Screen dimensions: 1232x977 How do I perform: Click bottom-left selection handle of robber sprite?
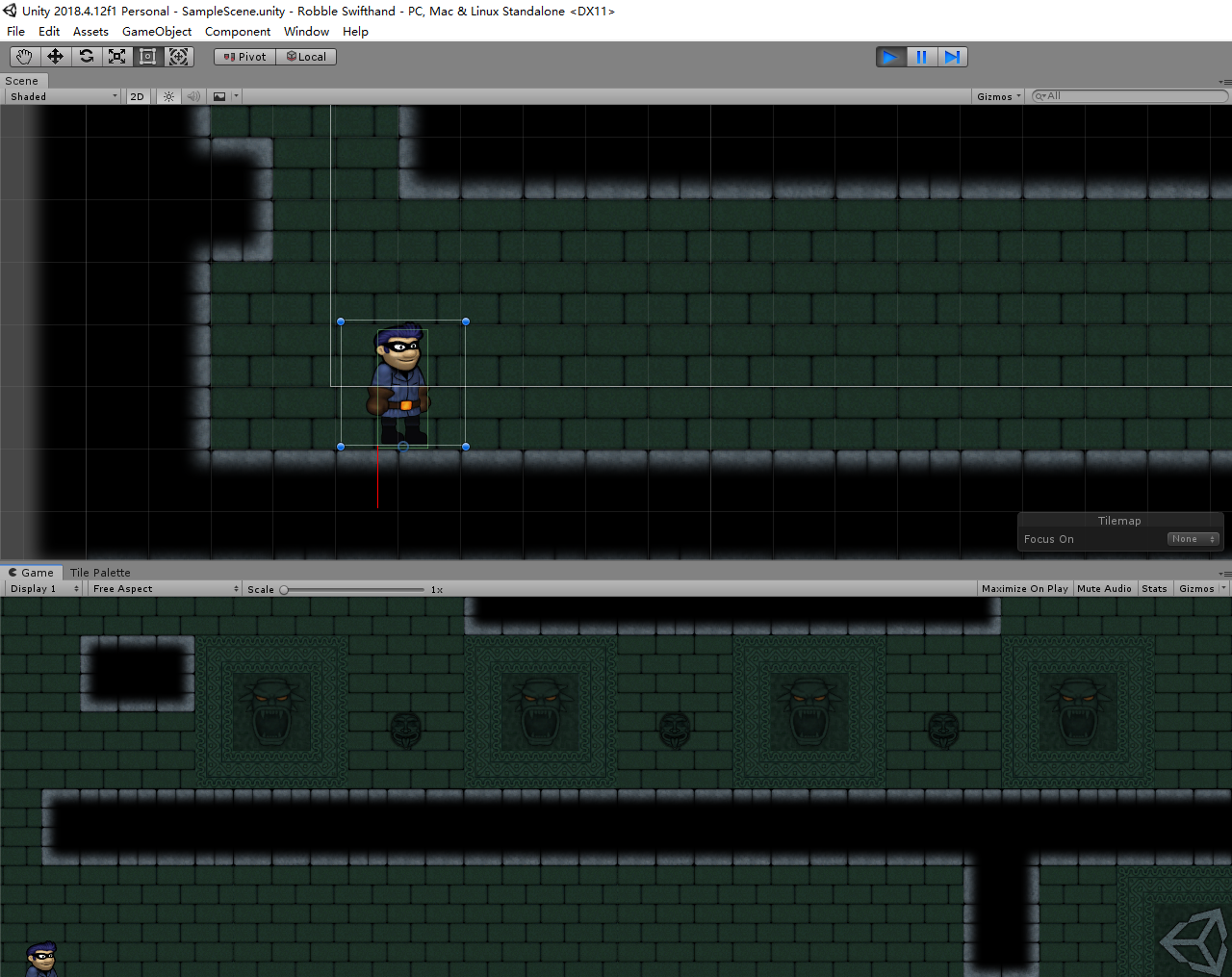(341, 447)
